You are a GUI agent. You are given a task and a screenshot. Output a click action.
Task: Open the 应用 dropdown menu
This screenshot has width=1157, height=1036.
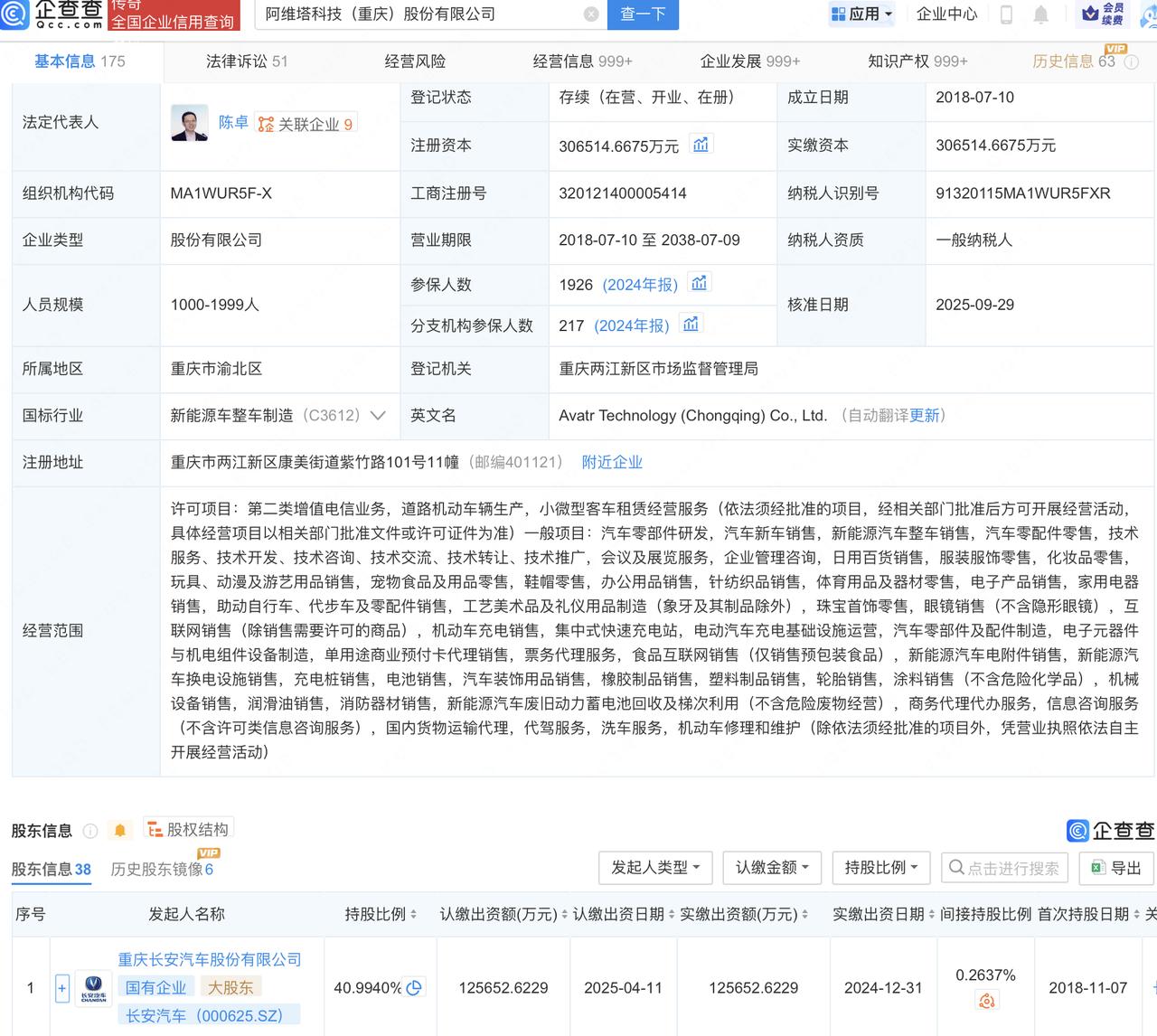[x=861, y=14]
